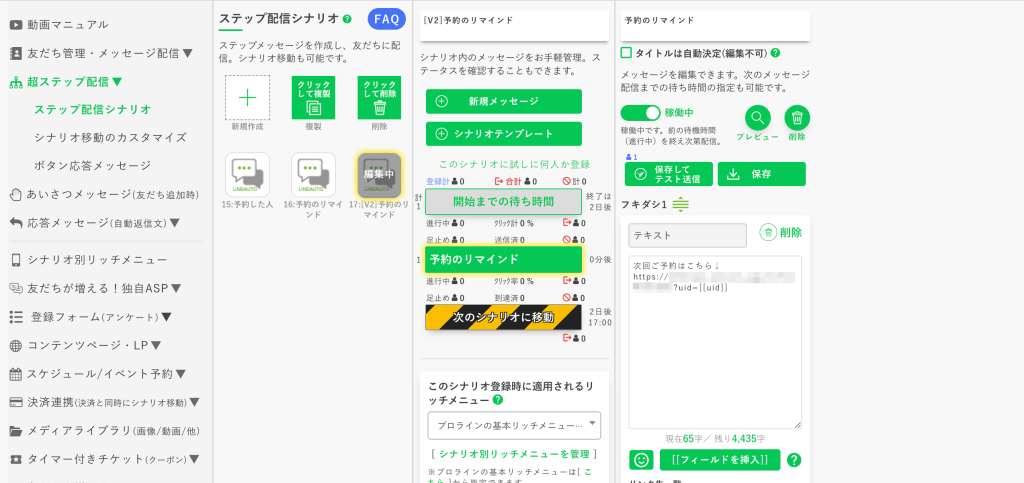Viewport: 1024px width, 483px height.
Task: Click the plus box for 新規作成
Action: tap(248, 98)
